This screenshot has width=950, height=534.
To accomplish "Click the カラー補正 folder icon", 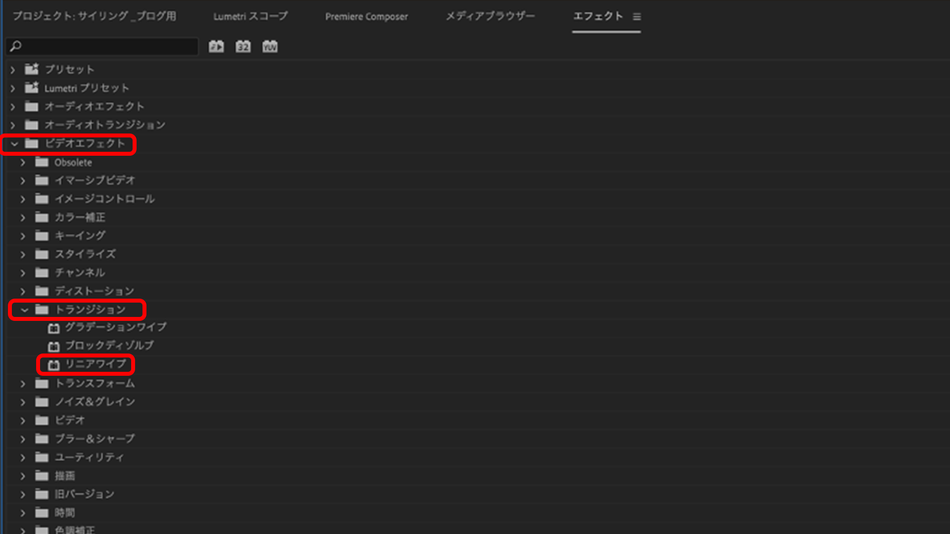I will (x=41, y=217).
